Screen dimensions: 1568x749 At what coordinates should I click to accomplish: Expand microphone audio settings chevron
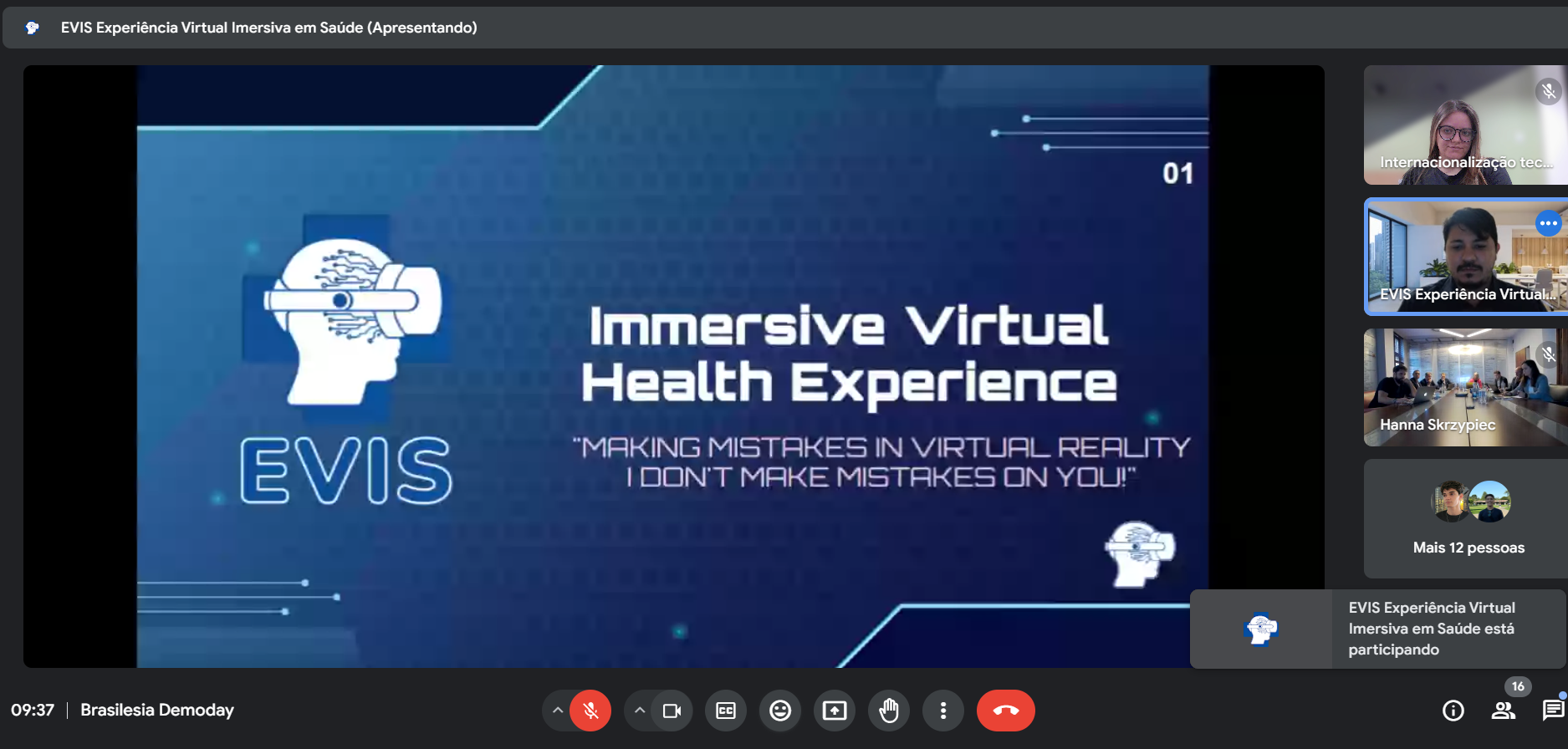point(558,711)
